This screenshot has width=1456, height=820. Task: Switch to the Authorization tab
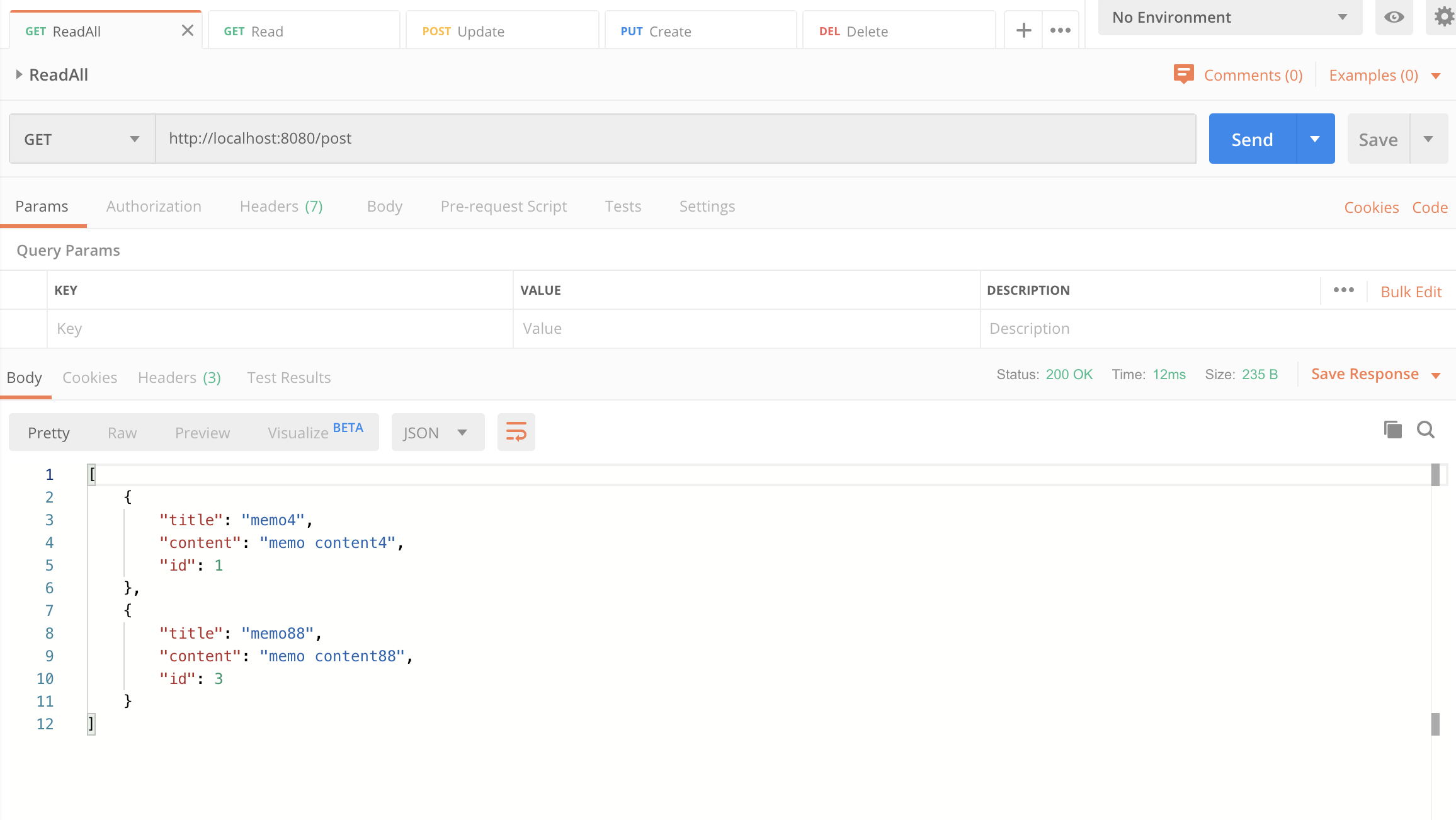pyautogui.click(x=154, y=207)
